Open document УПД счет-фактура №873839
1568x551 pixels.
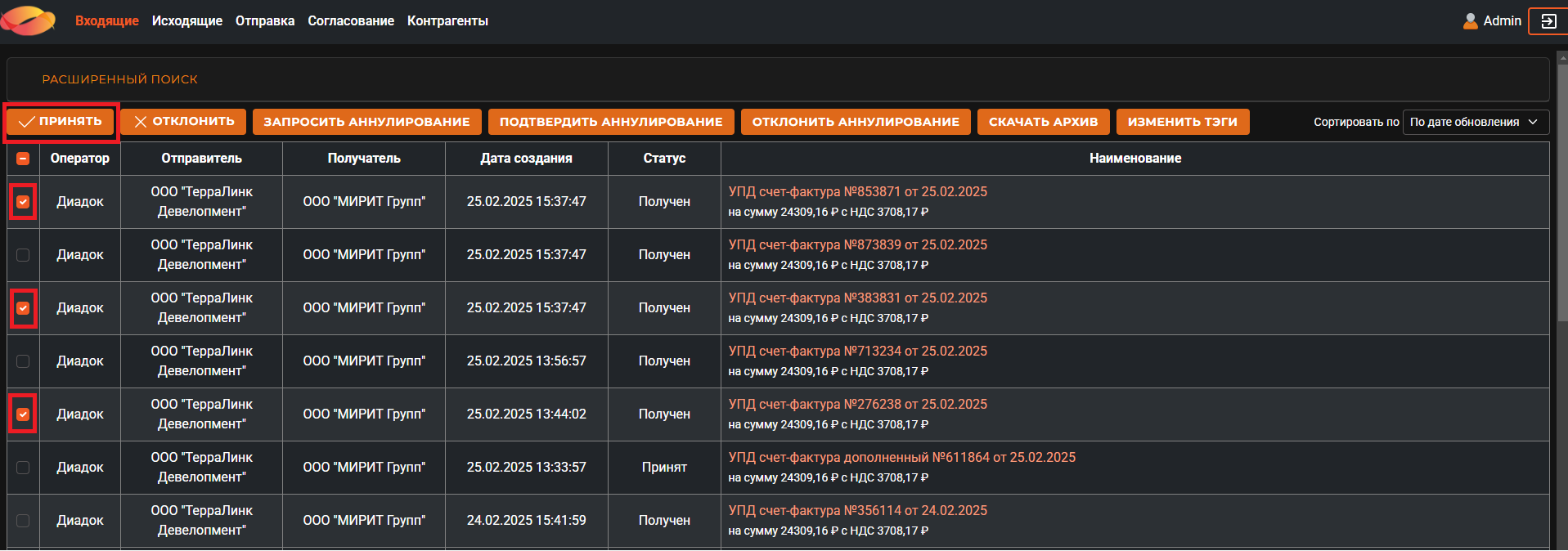click(857, 244)
